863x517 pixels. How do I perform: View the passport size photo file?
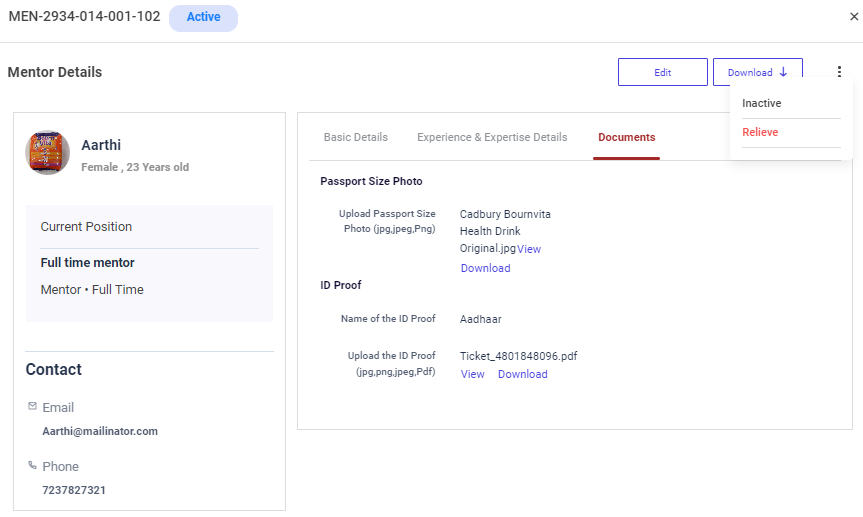coord(529,249)
